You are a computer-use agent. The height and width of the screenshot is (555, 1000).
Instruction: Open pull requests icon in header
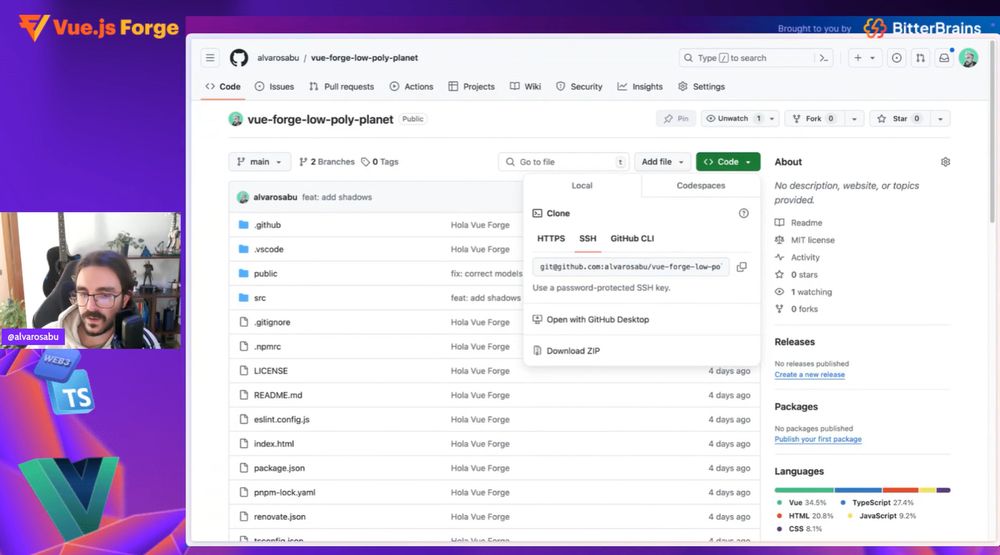[x=920, y=58]
